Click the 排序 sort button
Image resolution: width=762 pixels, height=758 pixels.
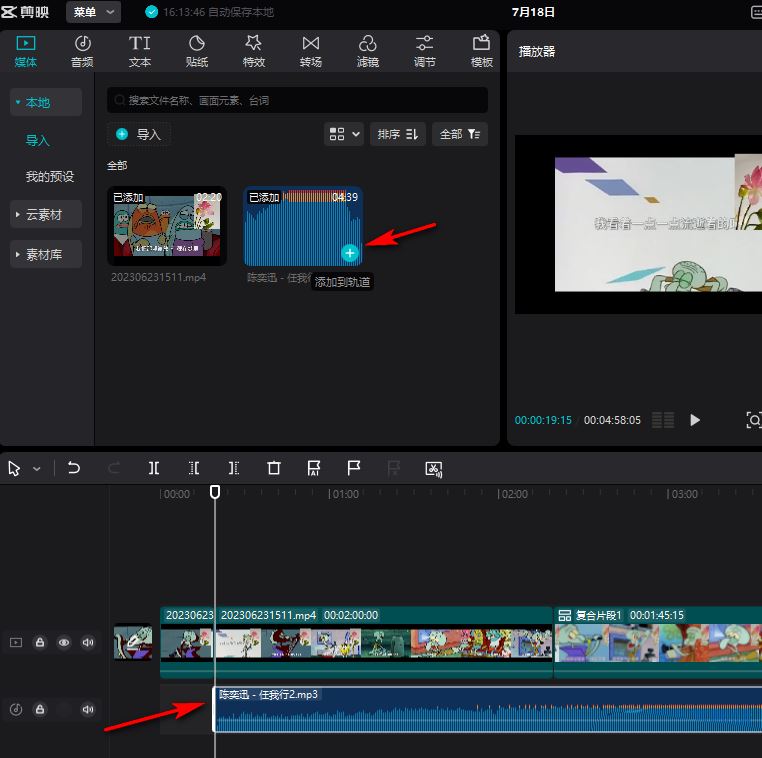[x=398, y=134]
